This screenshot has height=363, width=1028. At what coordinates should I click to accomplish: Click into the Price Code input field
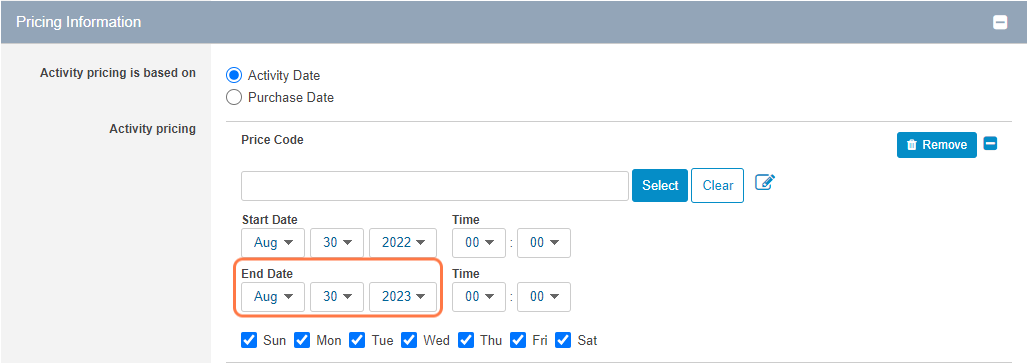point(435,186)
